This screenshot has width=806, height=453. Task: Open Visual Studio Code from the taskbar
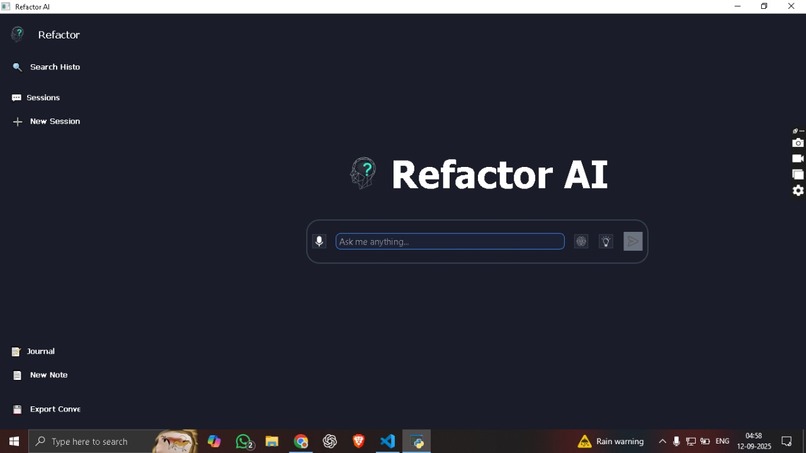pyautogui.click(x=387, y=441)
